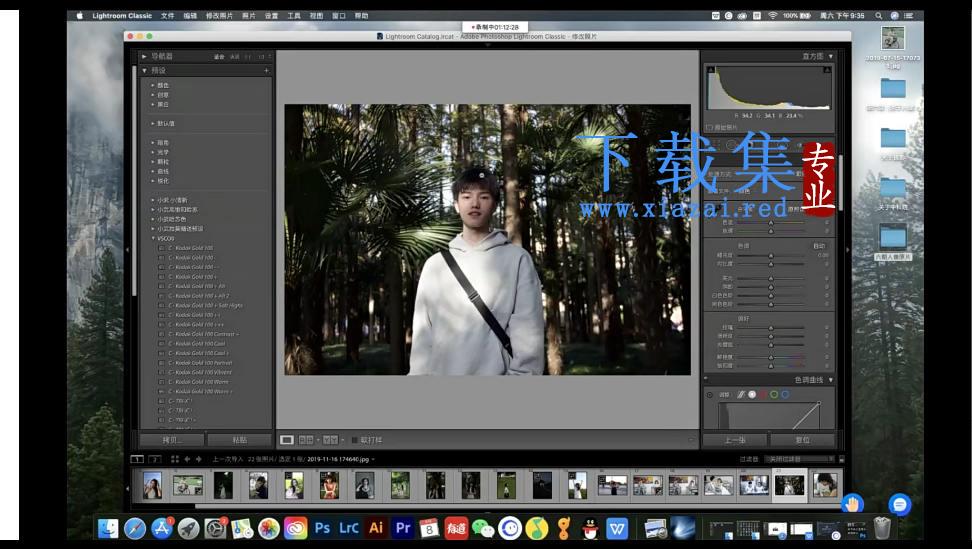Add a new preset with the plus icon
972x549 pixels.
(x=266, y=71)
